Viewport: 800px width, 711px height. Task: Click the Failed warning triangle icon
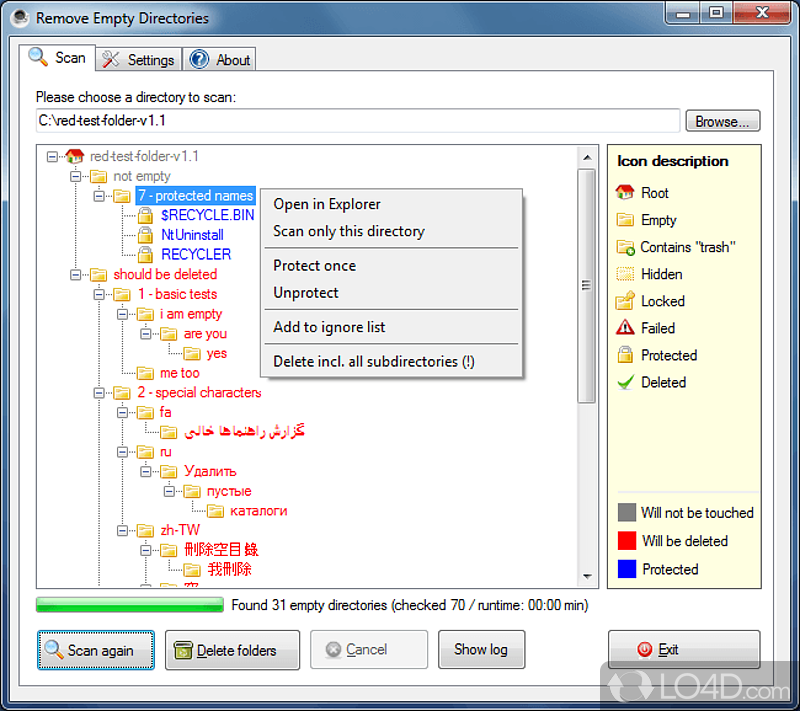point(623,328)
